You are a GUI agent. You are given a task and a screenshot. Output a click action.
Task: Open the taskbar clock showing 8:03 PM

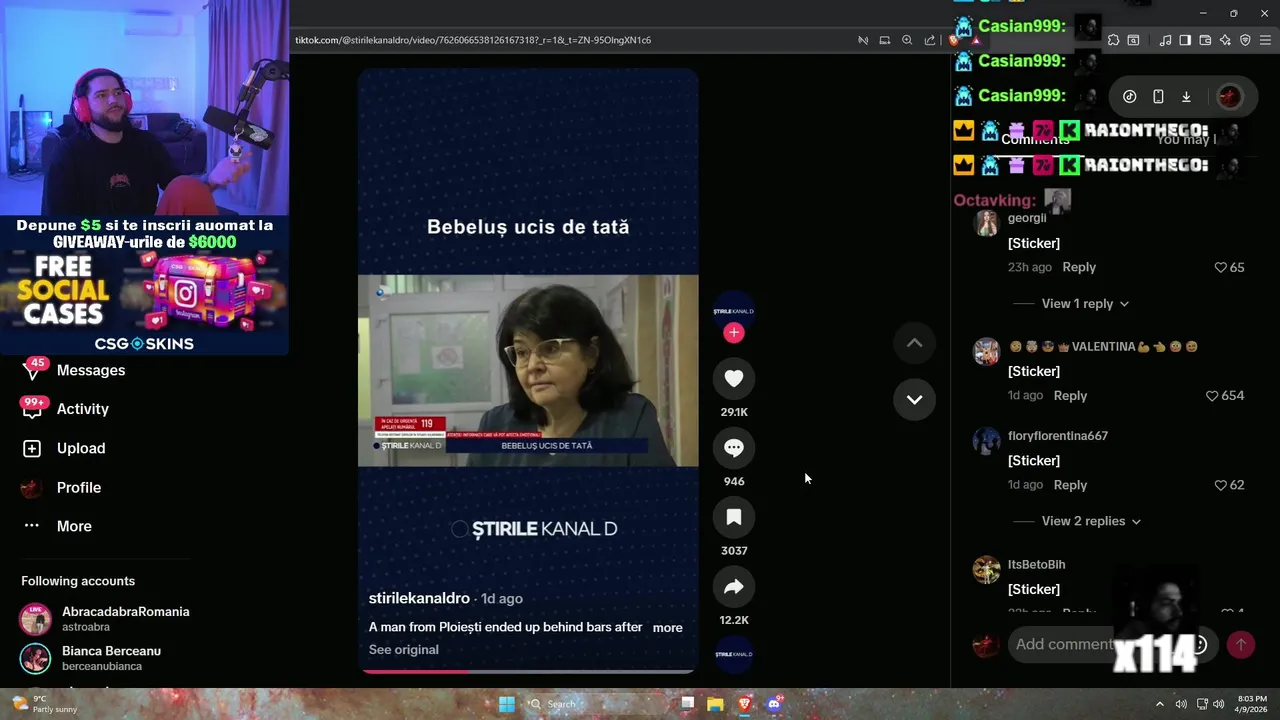[1252, 704]
